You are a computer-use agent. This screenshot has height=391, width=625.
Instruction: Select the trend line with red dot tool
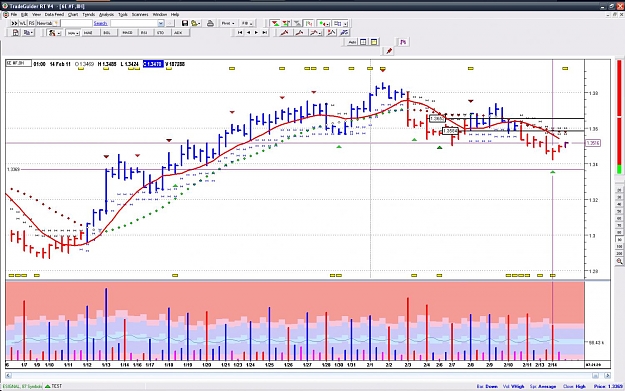(331, 33)
